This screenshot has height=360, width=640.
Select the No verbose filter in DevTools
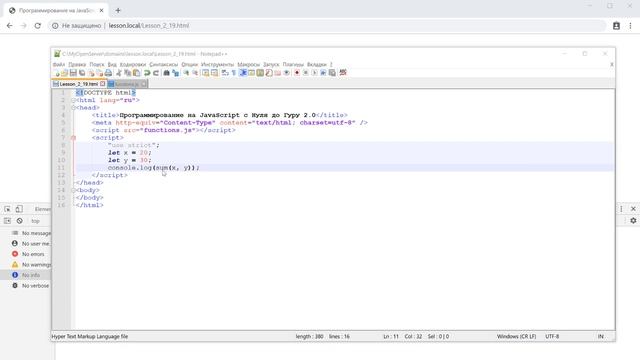pos(26,286)
